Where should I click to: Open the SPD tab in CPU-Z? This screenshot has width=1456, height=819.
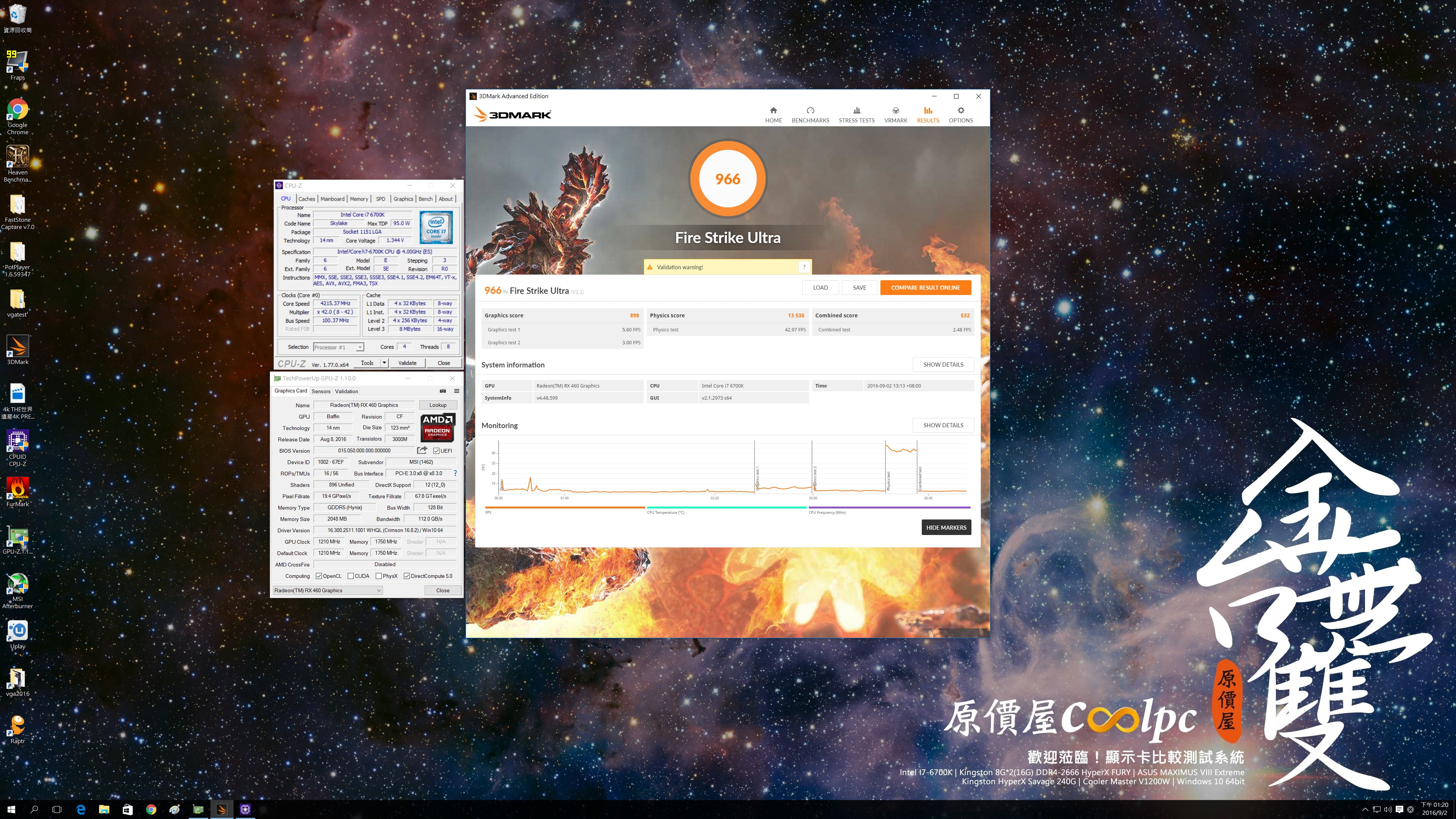click(380, 199)
